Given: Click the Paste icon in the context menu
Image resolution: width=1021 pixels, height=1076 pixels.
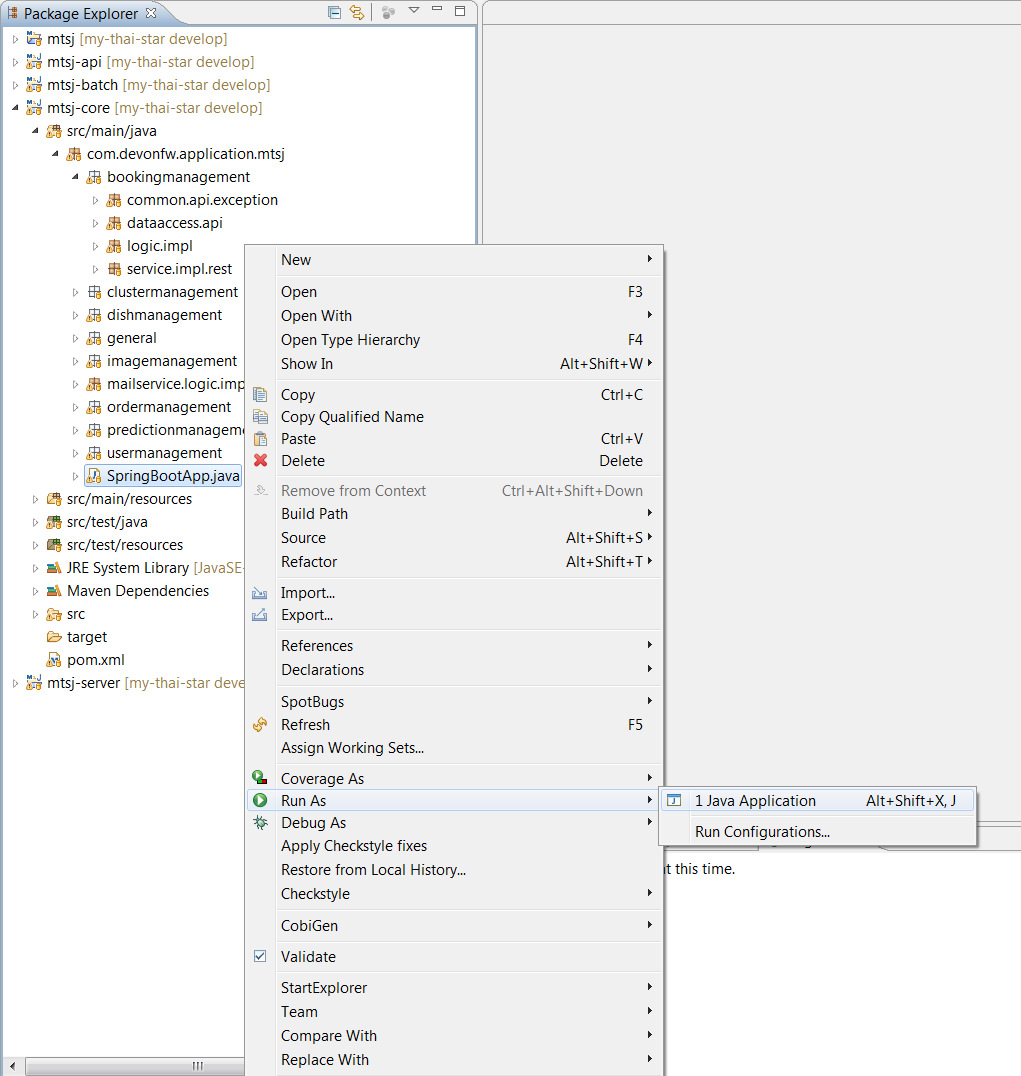Looking at the screenshot, I should coord(260,437).
